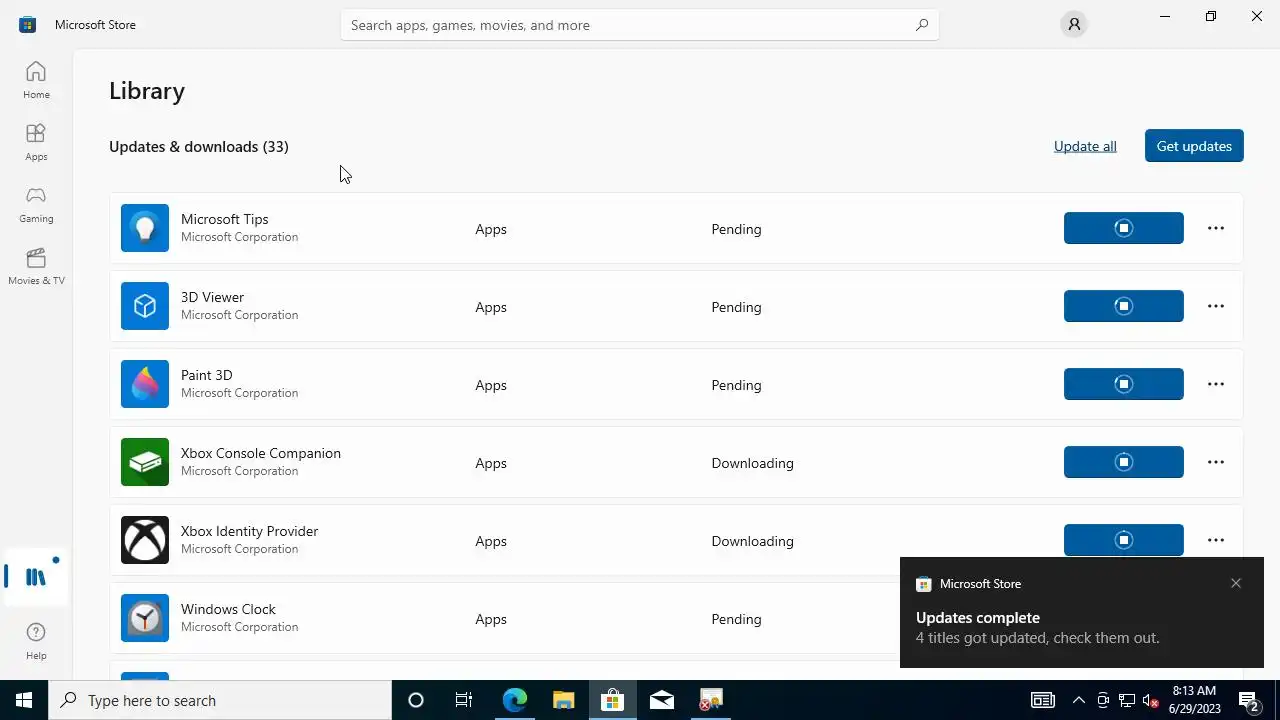Open the 3D Viewer app icon
The width and height of the screenshot is (1280, 720).
(x=145, y=306)
